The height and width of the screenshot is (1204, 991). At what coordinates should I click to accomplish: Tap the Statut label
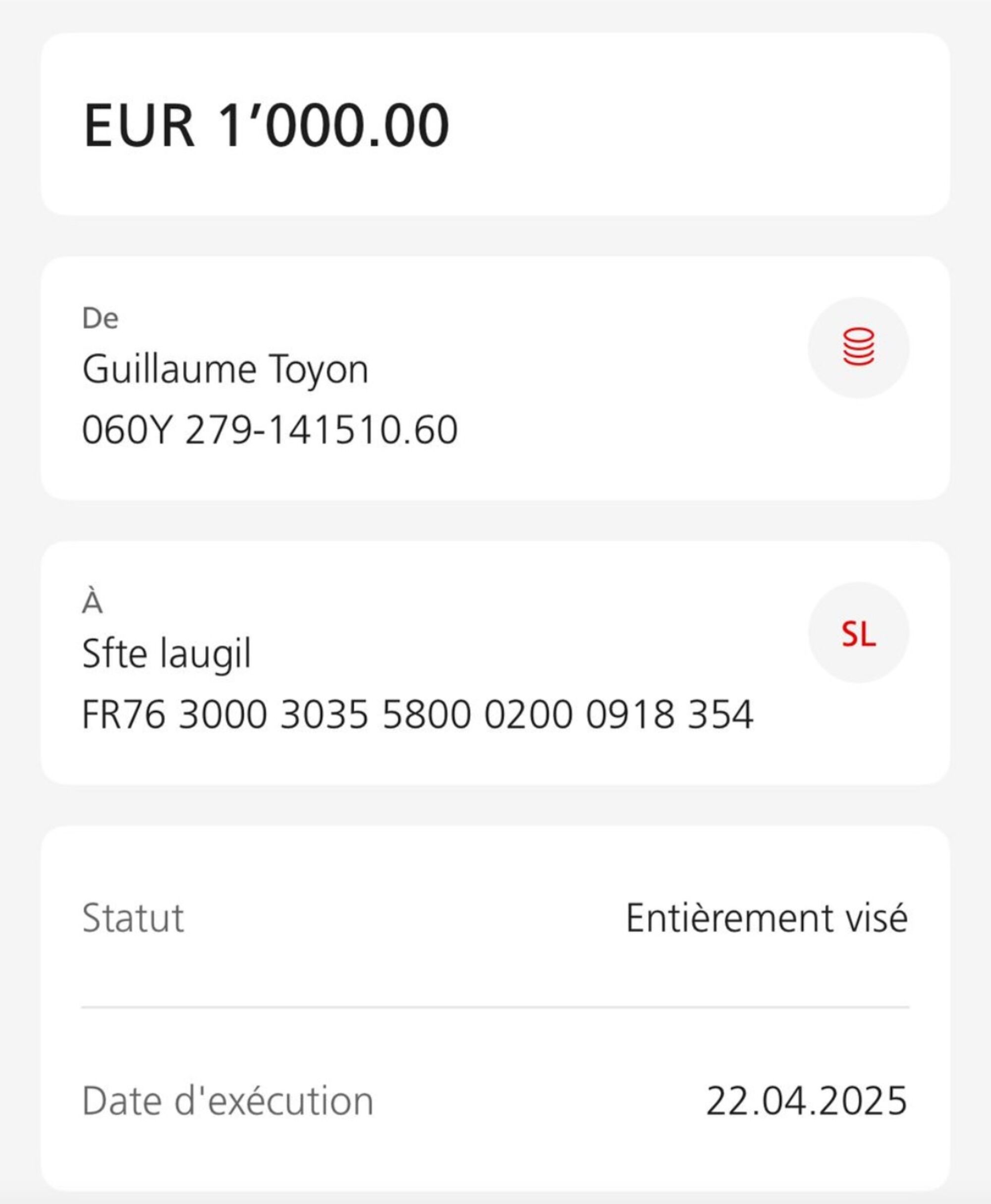click(x=133, y=918)
